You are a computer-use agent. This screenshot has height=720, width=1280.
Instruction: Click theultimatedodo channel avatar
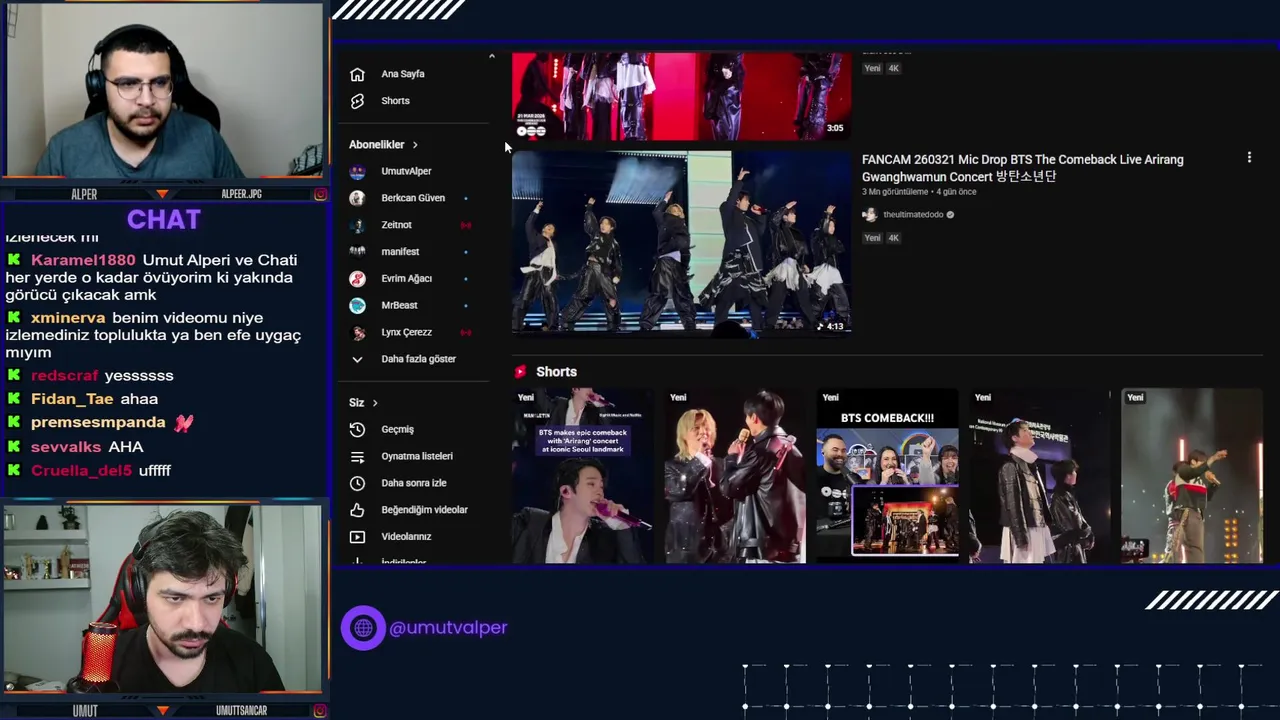click(x=869, y=214)
